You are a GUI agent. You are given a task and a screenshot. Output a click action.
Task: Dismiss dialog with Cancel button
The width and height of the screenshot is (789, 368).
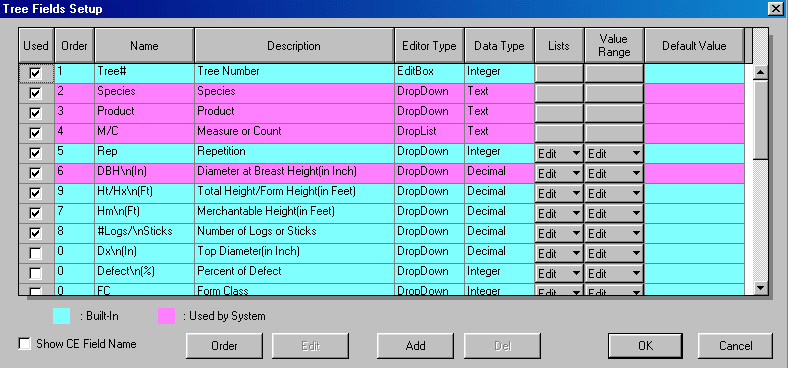point(736,346)
